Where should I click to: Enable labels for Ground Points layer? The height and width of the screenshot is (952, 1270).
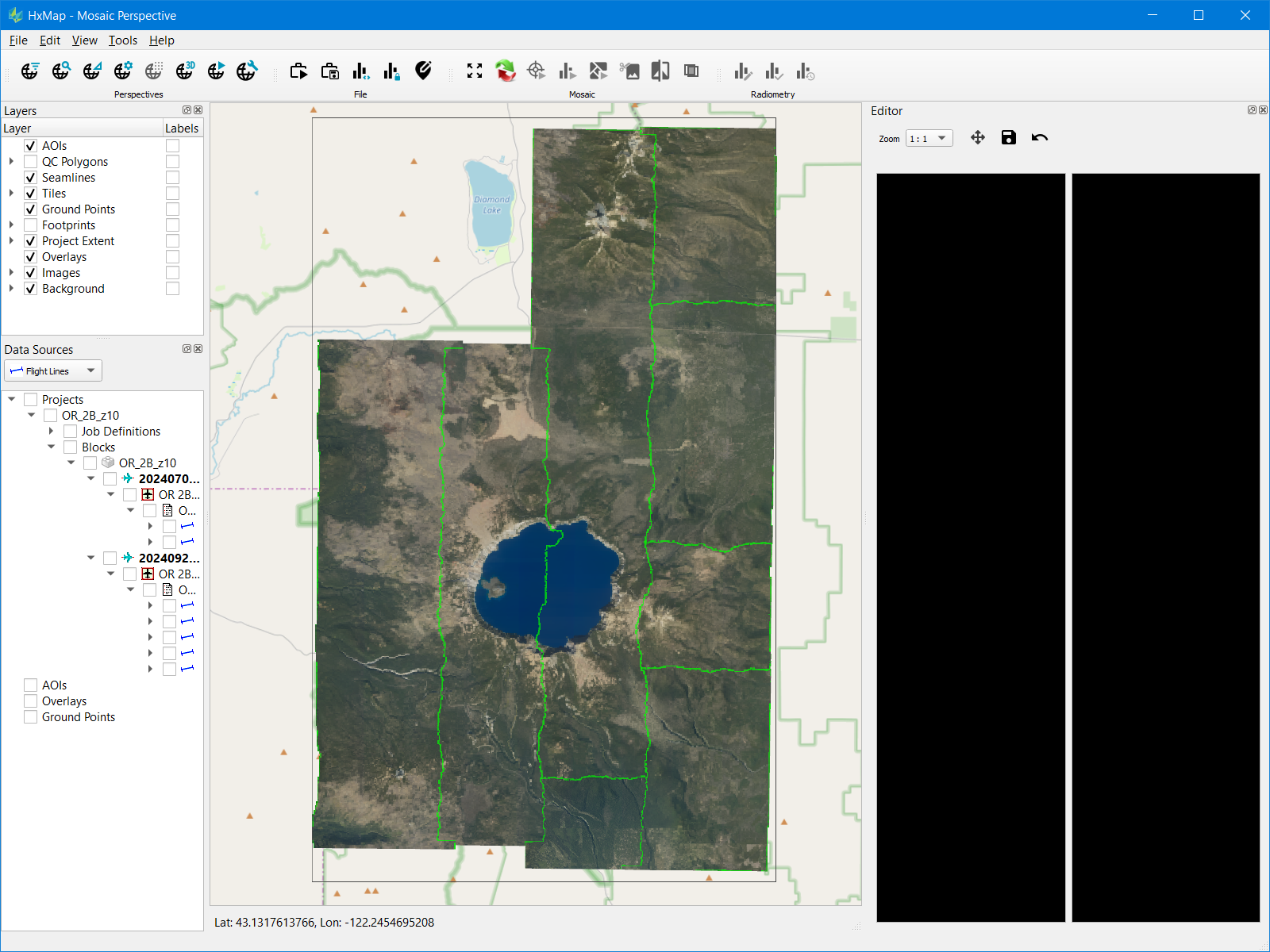point(172,209)
